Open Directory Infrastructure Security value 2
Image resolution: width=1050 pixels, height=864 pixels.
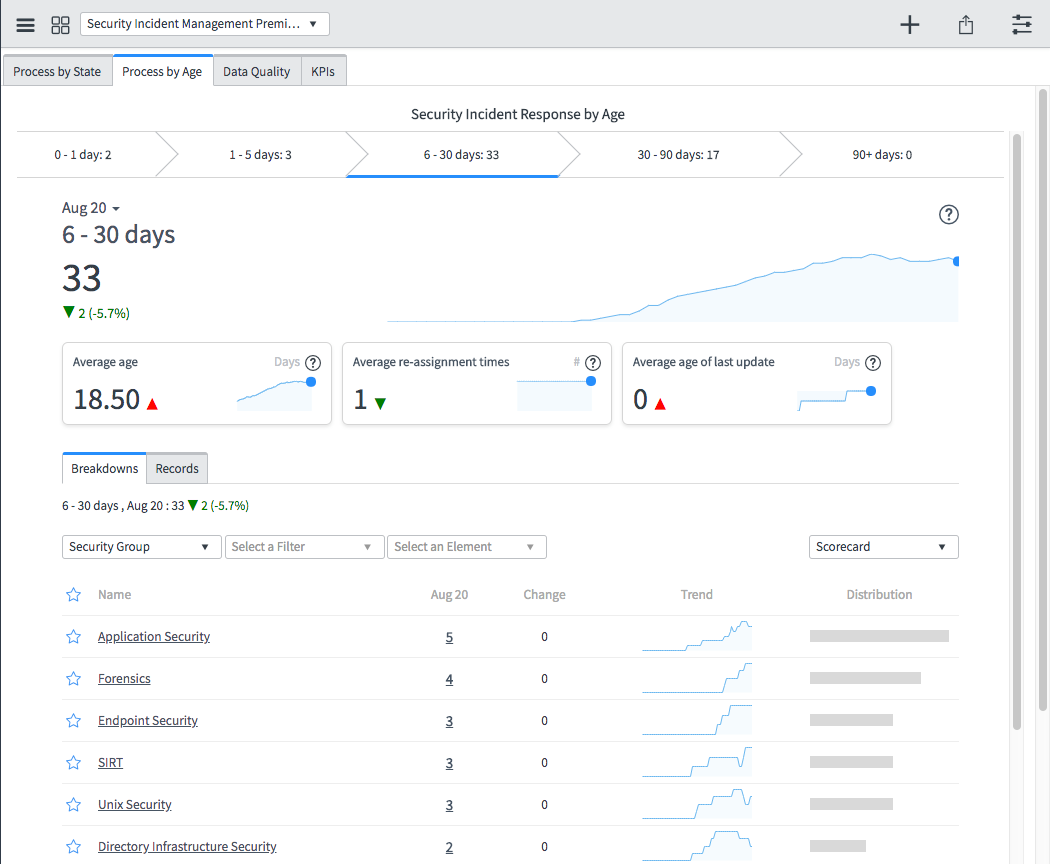(x=449, y=847)
